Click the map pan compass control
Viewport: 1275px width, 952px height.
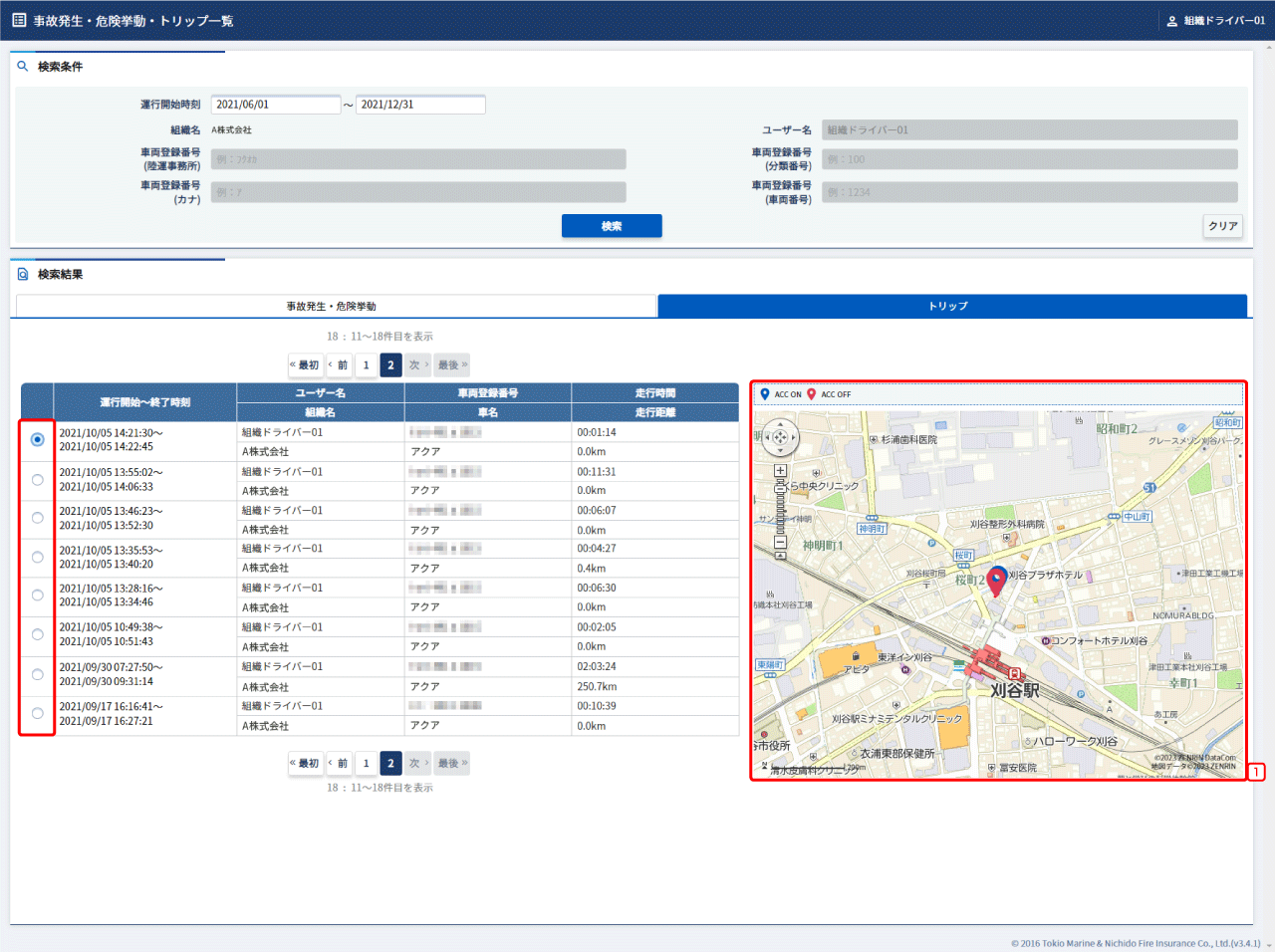click(x=780, y=437)
